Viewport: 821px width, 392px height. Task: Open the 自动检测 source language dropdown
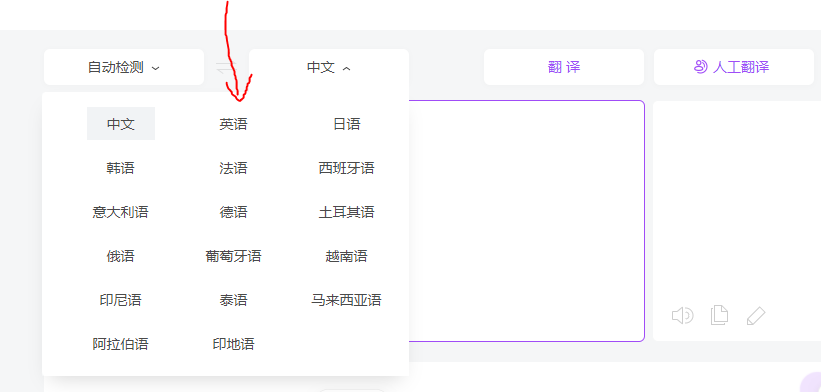124,67
